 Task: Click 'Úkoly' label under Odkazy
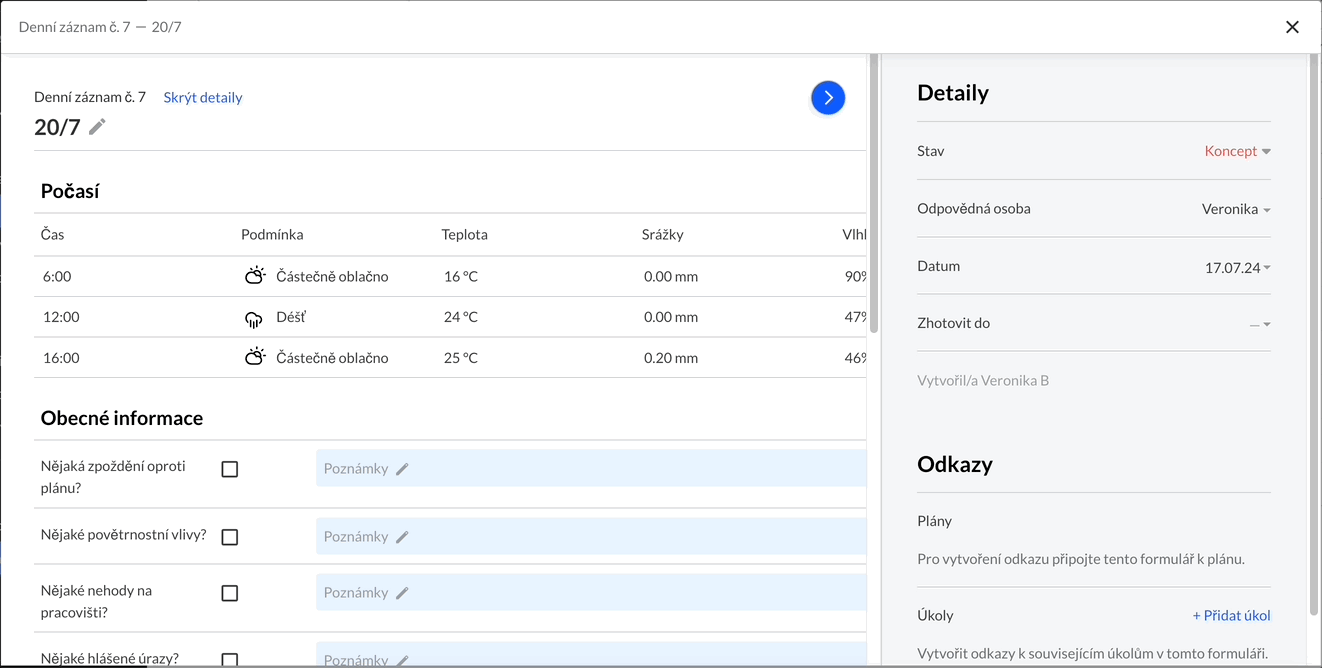pos(936,615)
